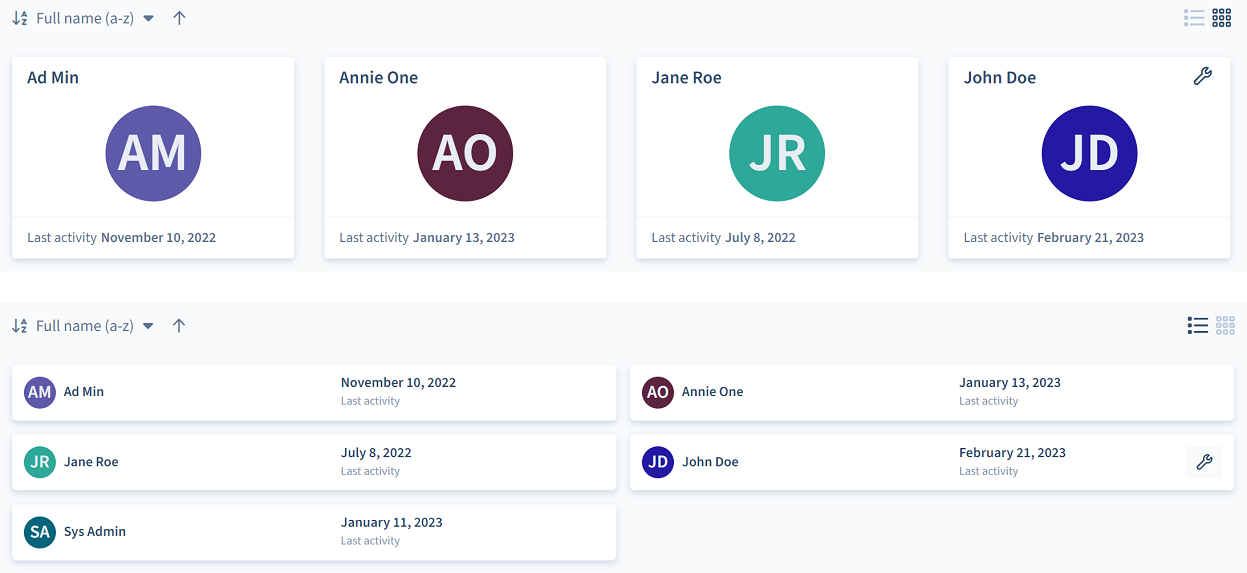Click the lower sort A-Z icon
This screenshot has width=1247, height=573.
click(x=20, y=326)
